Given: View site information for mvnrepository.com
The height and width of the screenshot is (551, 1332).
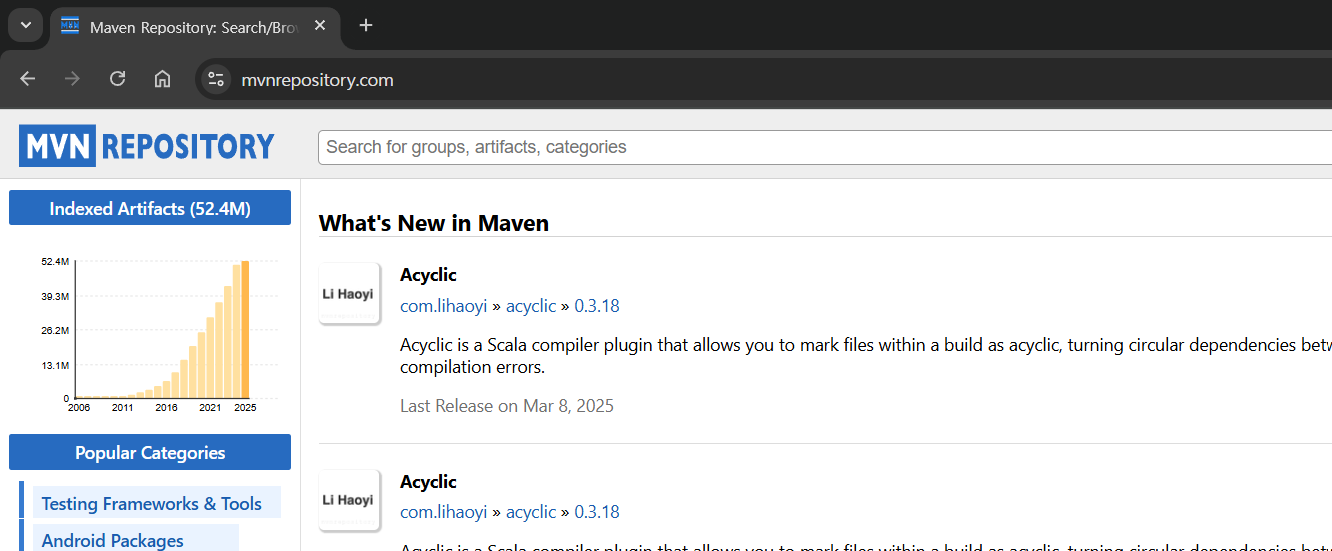Looking at the screenshot, I should coord(215,80).
